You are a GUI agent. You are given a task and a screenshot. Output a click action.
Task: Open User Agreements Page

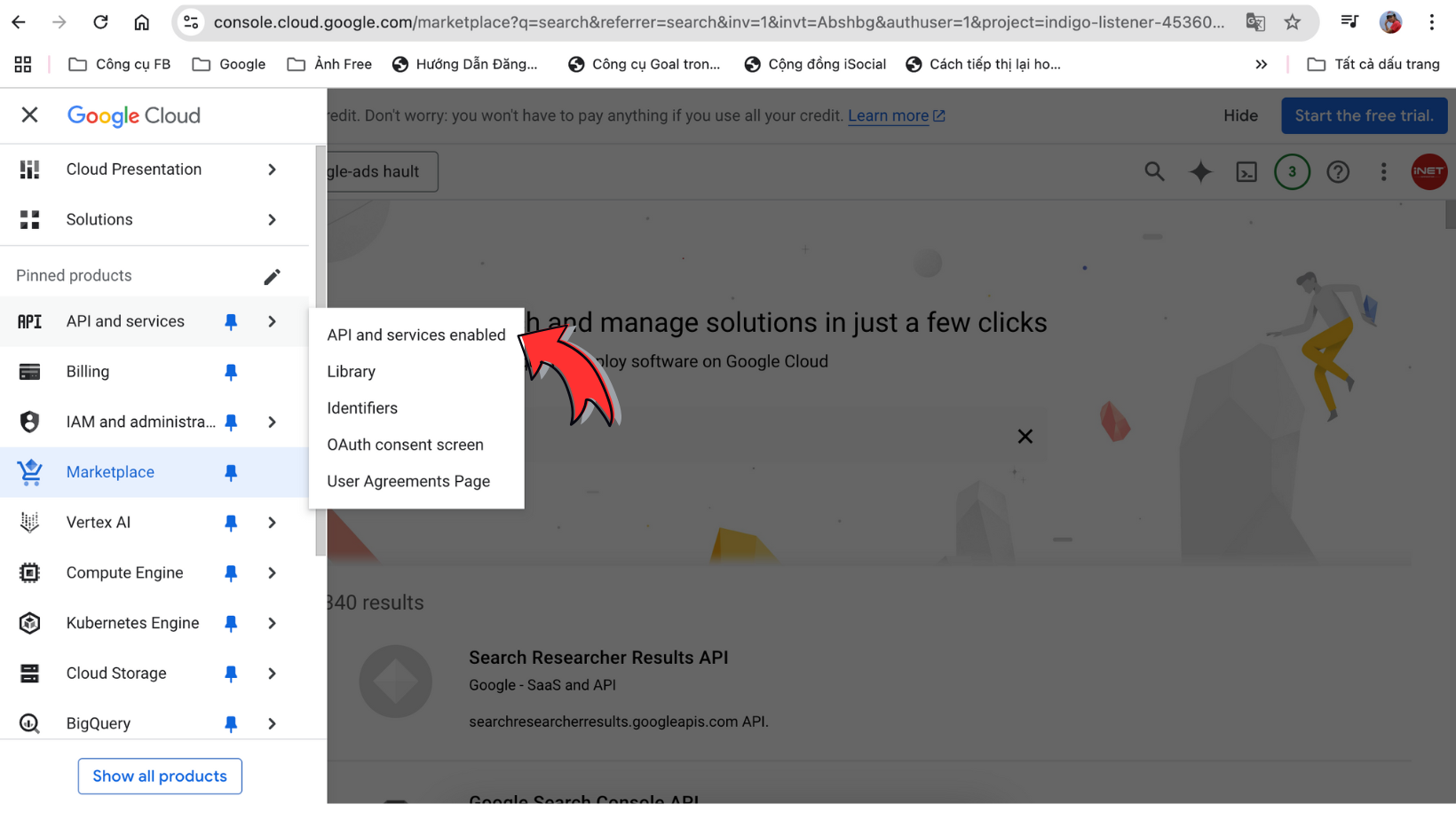416,482
